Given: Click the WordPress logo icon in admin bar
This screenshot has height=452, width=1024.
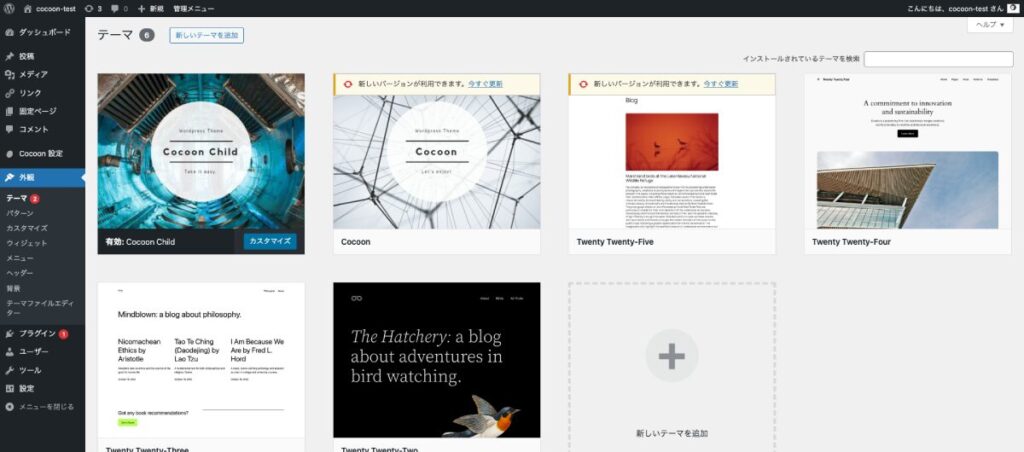Looking at the screenshot, I should pos(9,8).
